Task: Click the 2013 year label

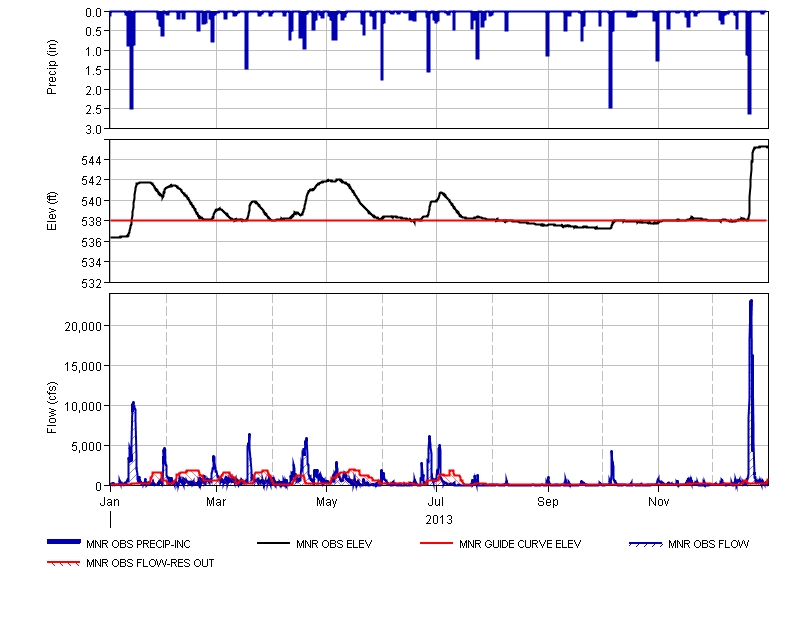Action: pos(439,519)
